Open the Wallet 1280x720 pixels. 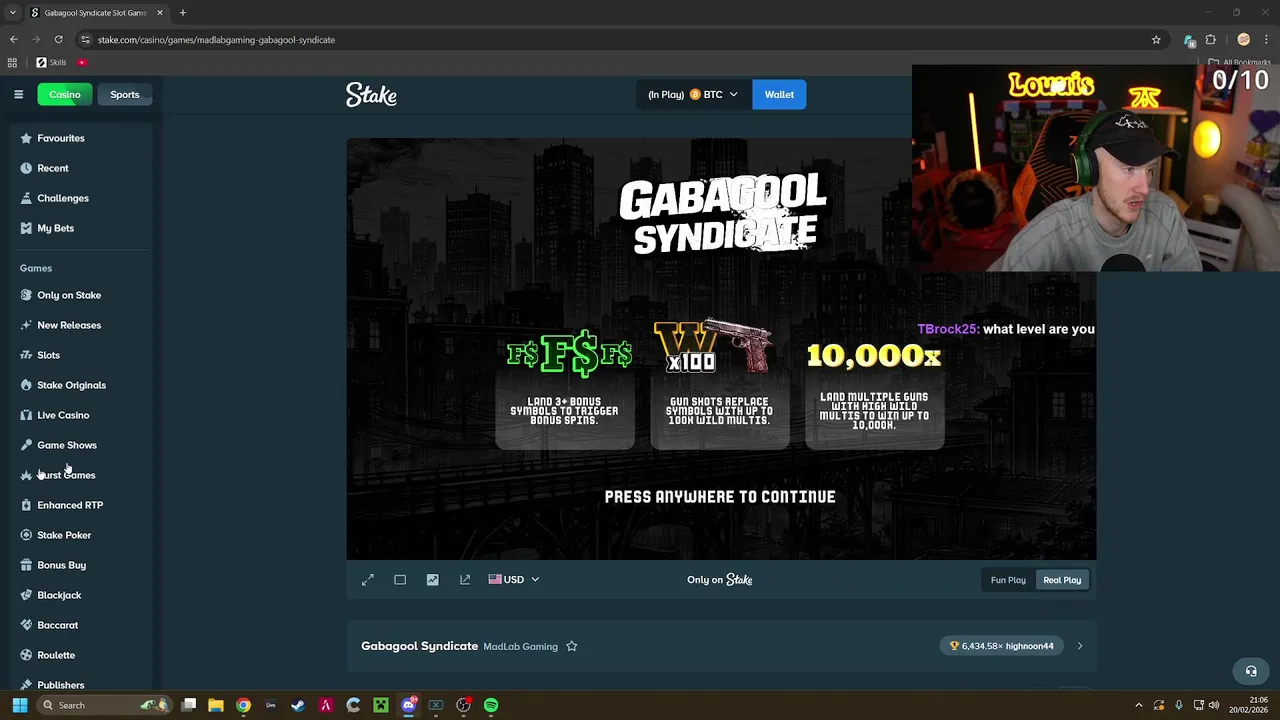tap(779, 95)
